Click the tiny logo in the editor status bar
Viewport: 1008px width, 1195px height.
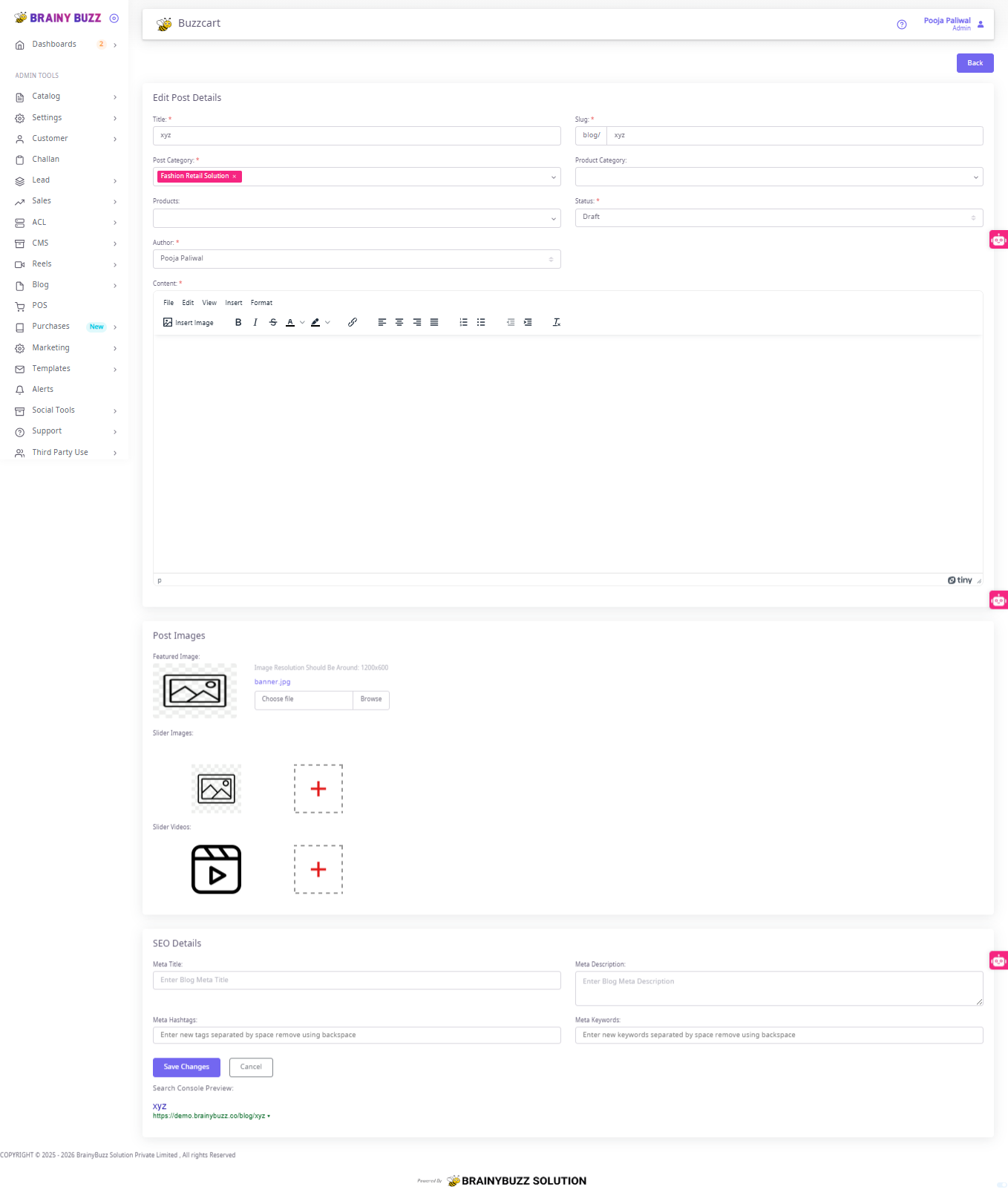(960, 580)
